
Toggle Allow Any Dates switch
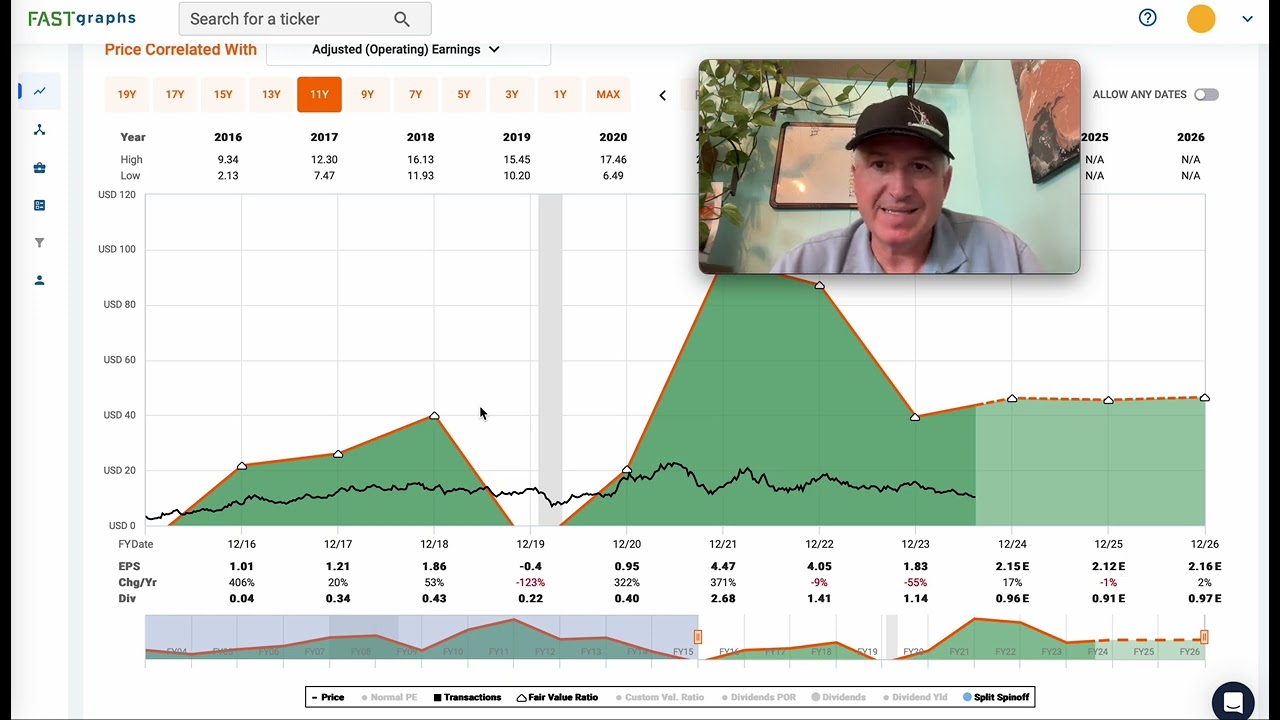[1206, 95]
